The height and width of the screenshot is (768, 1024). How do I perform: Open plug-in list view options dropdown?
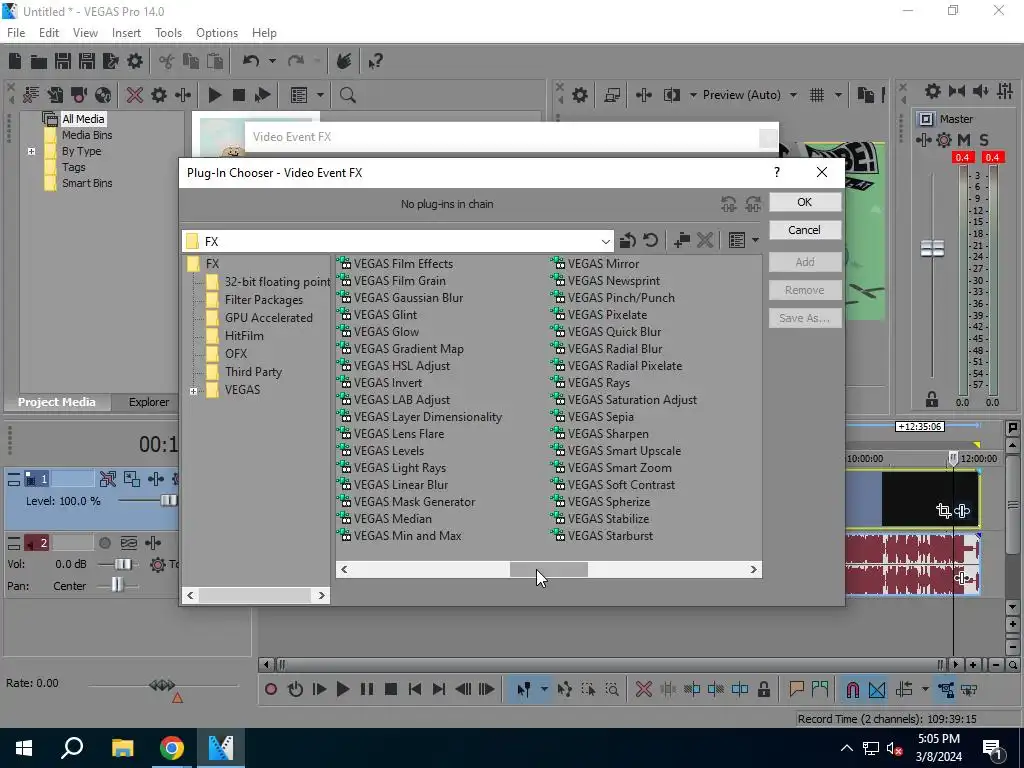(x=756, y=240)
